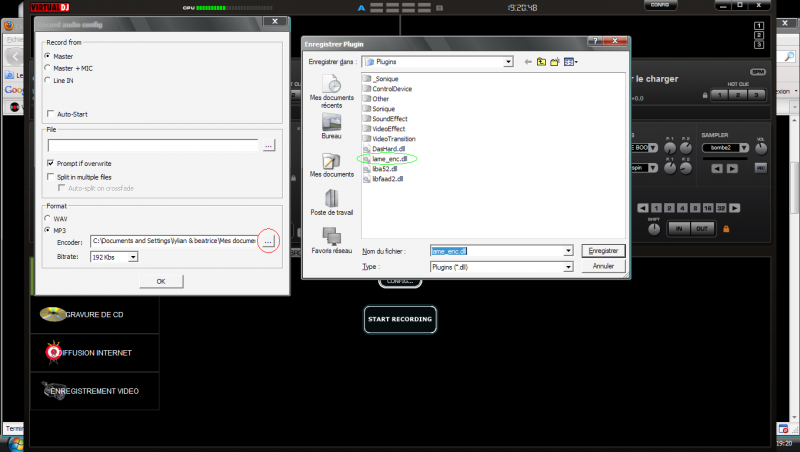Set loop IN point
Viewport: 800px width, 452px height.
tap(679, 229)
